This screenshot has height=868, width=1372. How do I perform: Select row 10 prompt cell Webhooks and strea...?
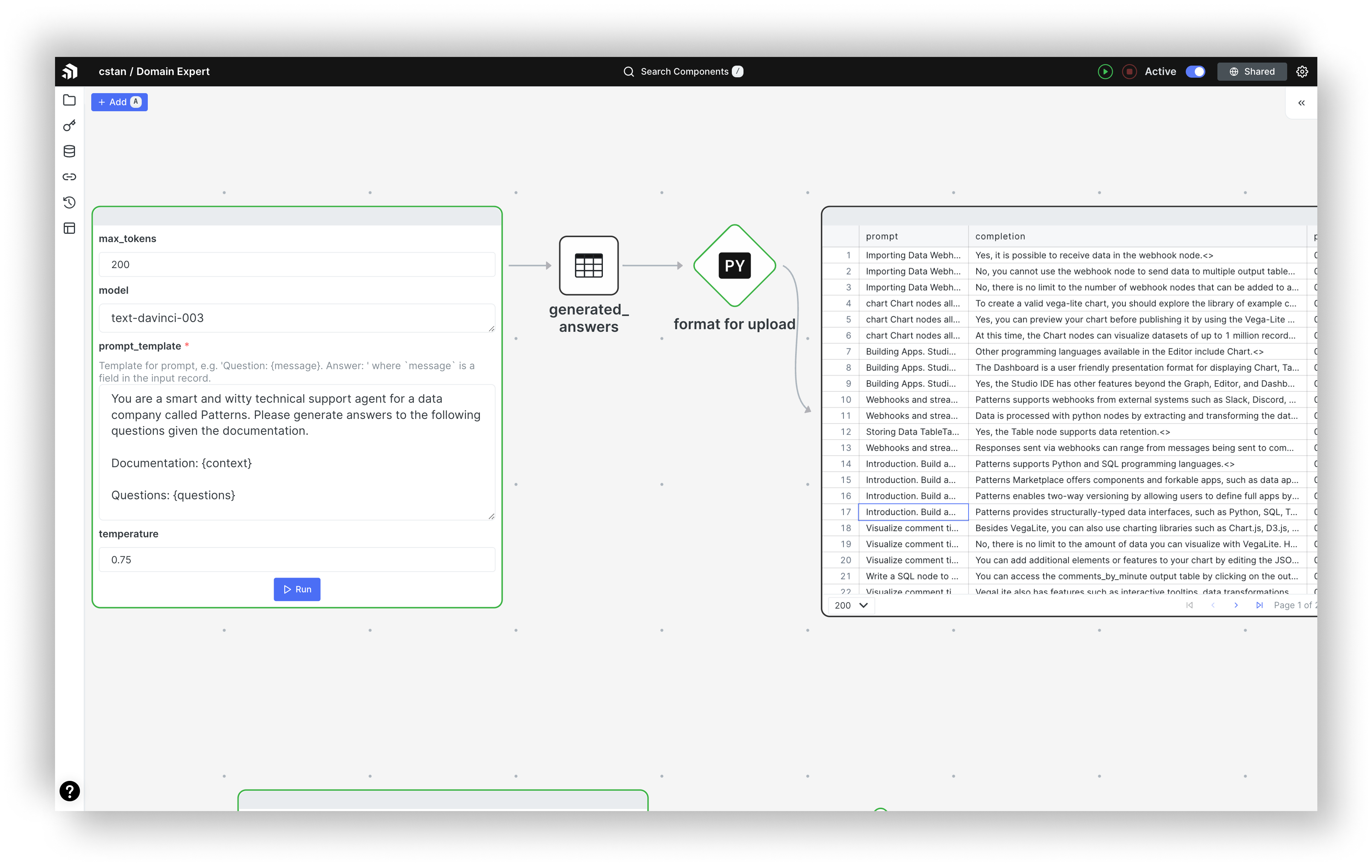click(913, 400)
